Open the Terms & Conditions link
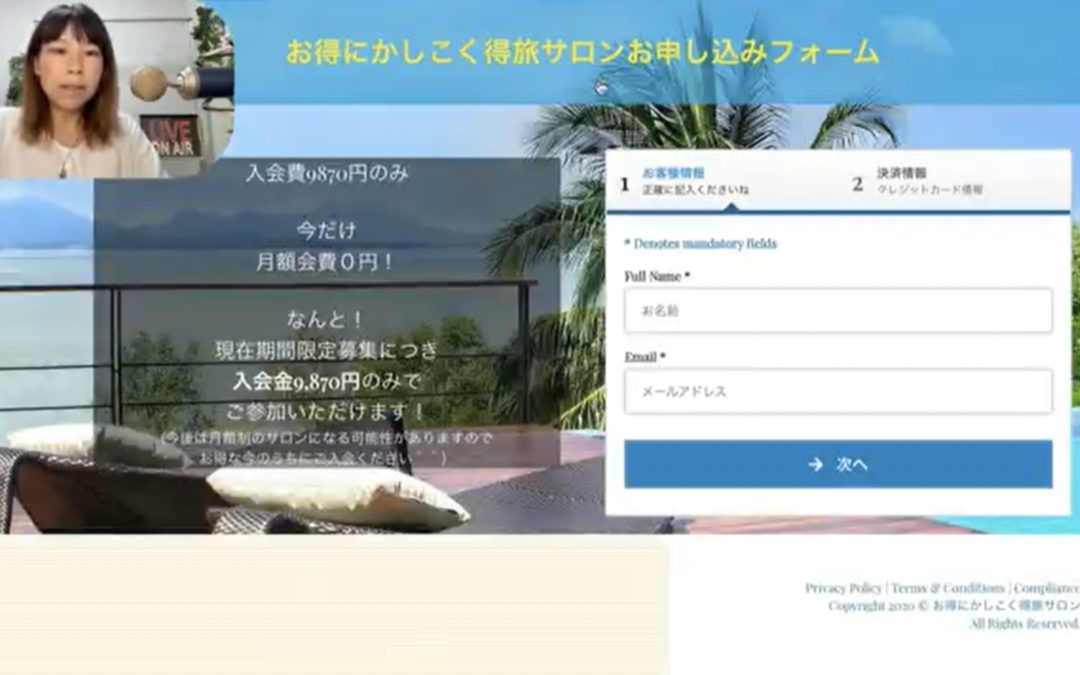 (948, 588)
